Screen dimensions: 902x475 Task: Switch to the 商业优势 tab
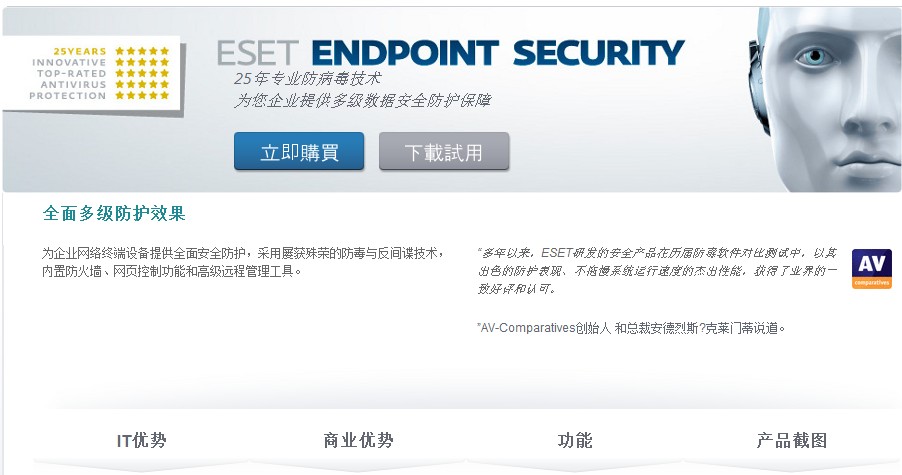(x=358, y=440)
